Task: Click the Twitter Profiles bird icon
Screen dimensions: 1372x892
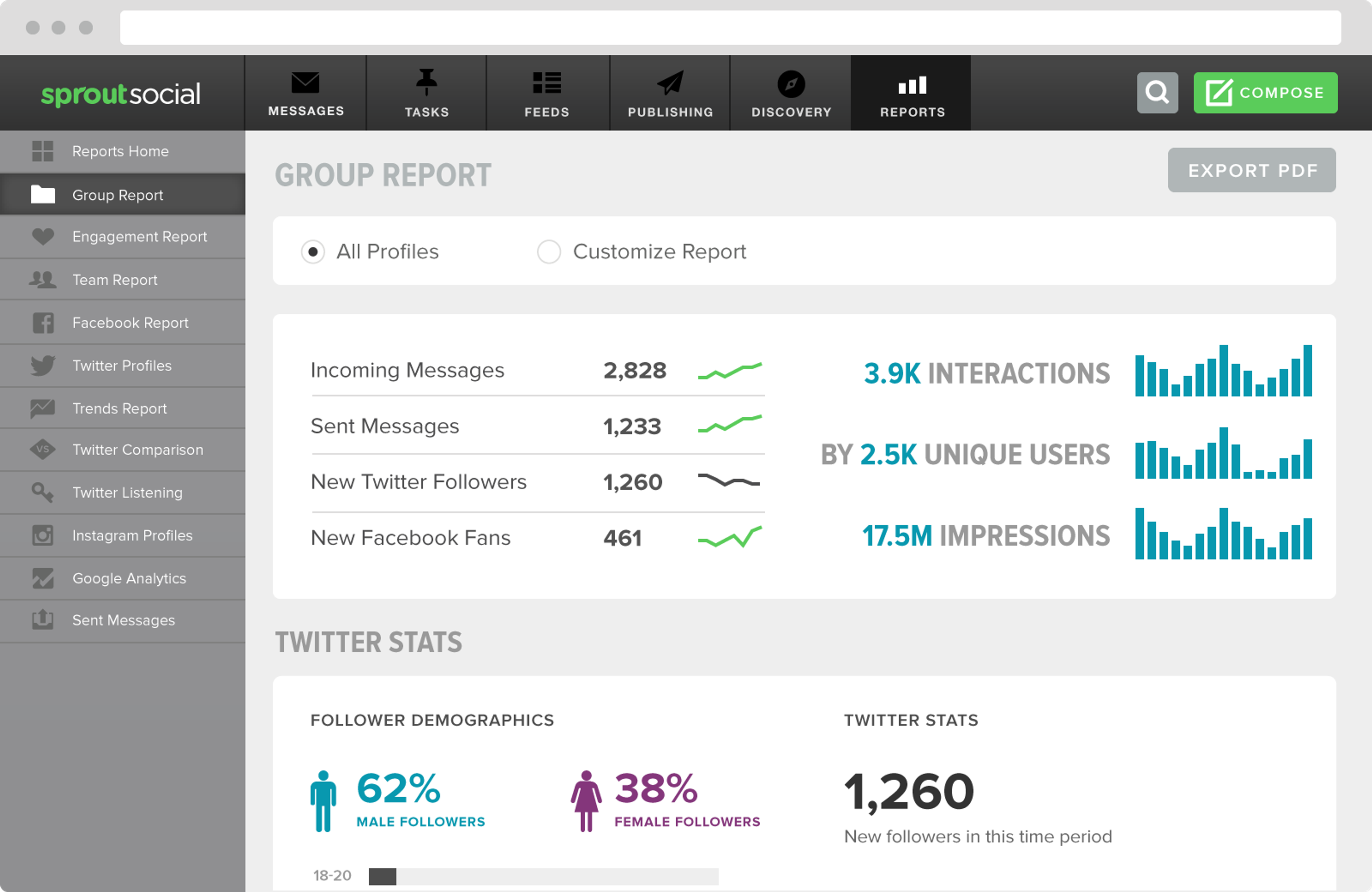Action: [x=43, y=366]
